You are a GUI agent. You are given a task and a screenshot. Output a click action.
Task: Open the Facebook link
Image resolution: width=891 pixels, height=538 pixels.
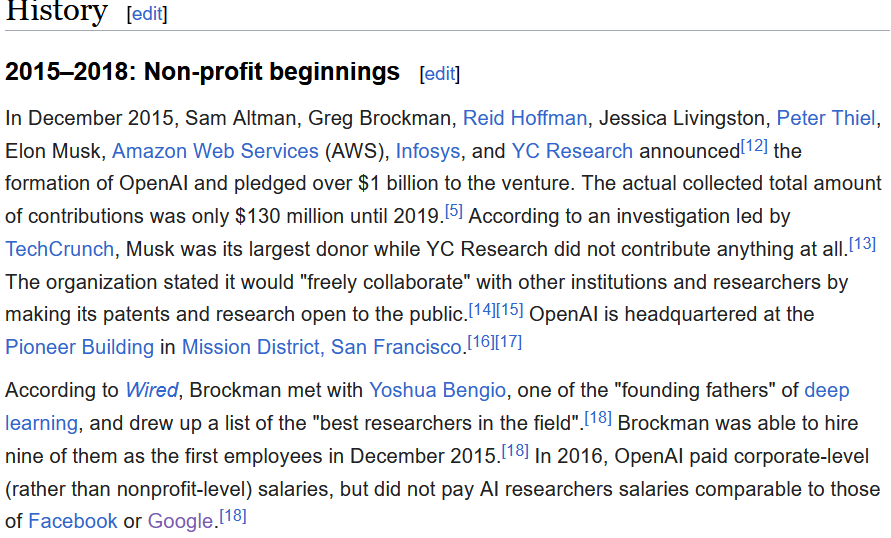[x=73, y=521]
